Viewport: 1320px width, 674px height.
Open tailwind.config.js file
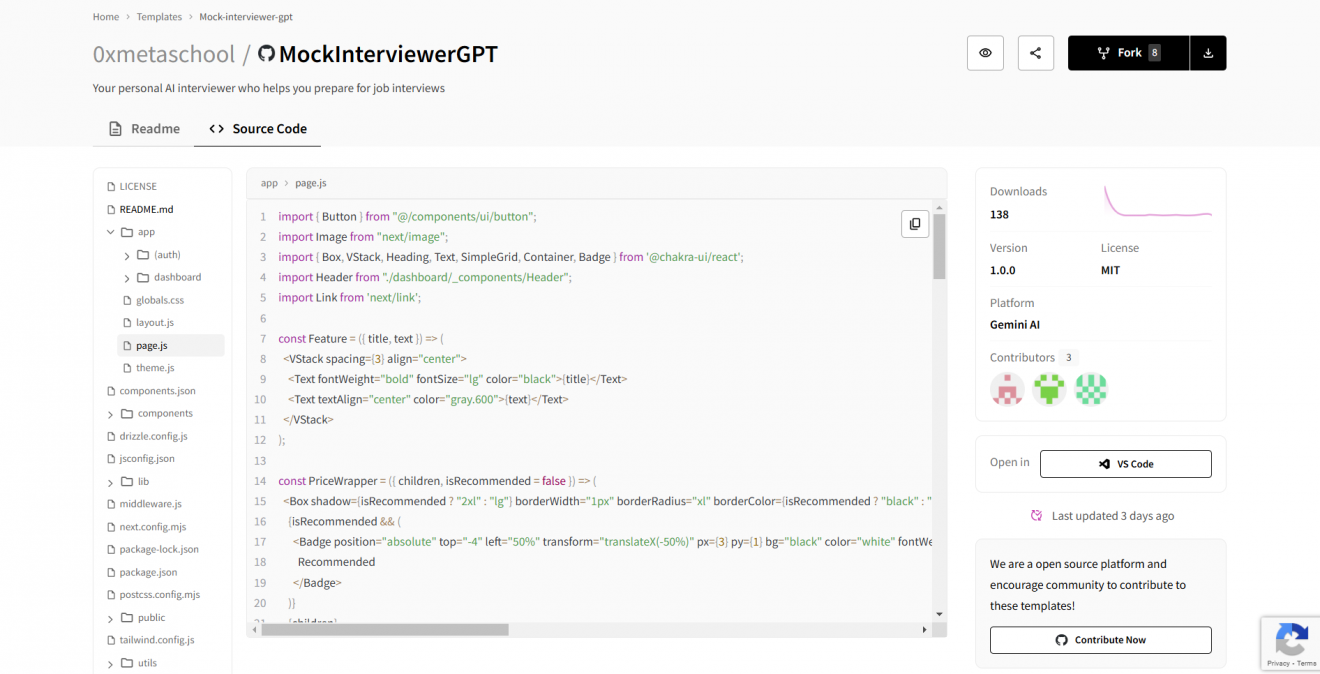pyautogui.click(x=157, y=640)
